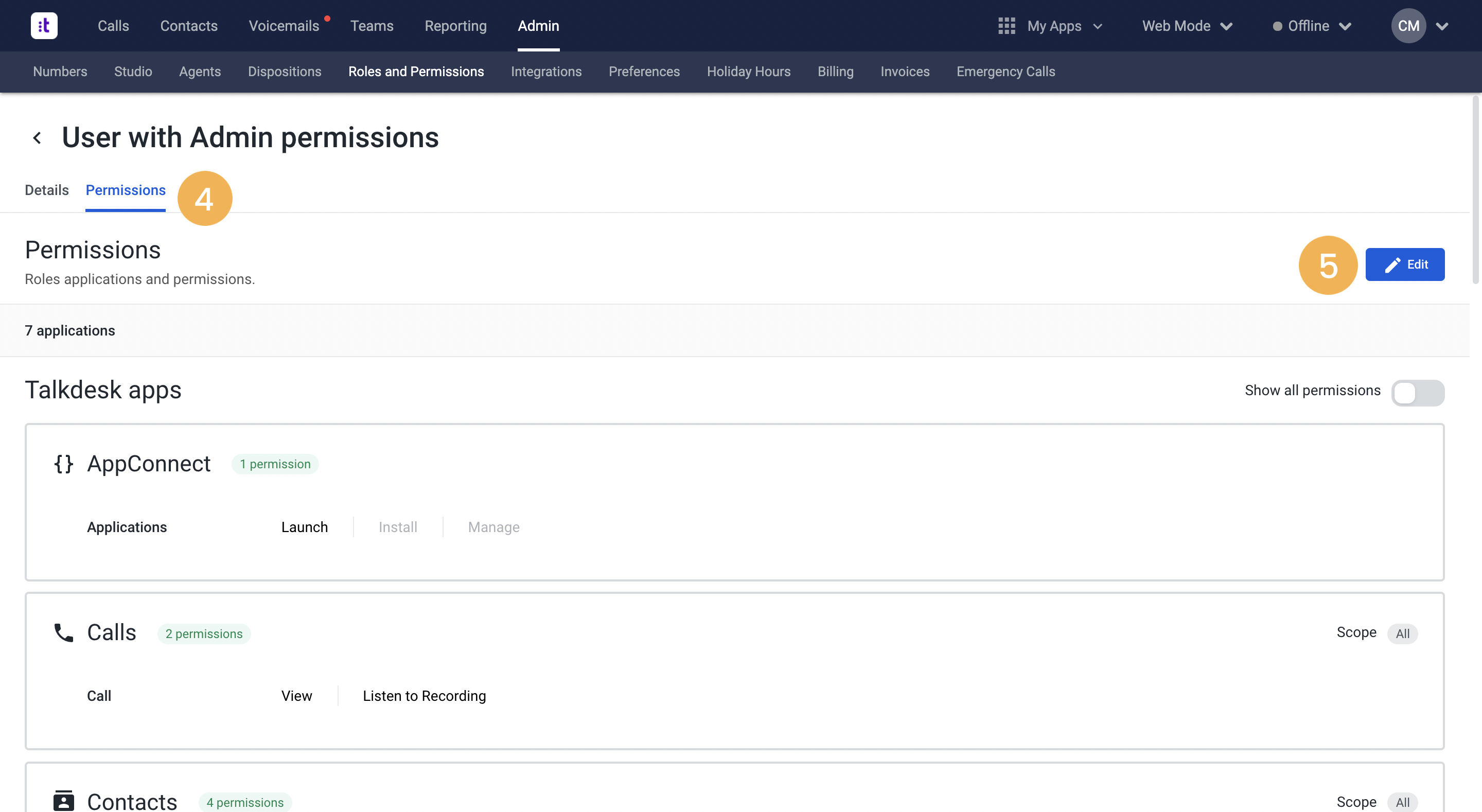1482x812 pixels.
Task: Open the Billing section
Action: pyautogui.click(x=835, y=72)
